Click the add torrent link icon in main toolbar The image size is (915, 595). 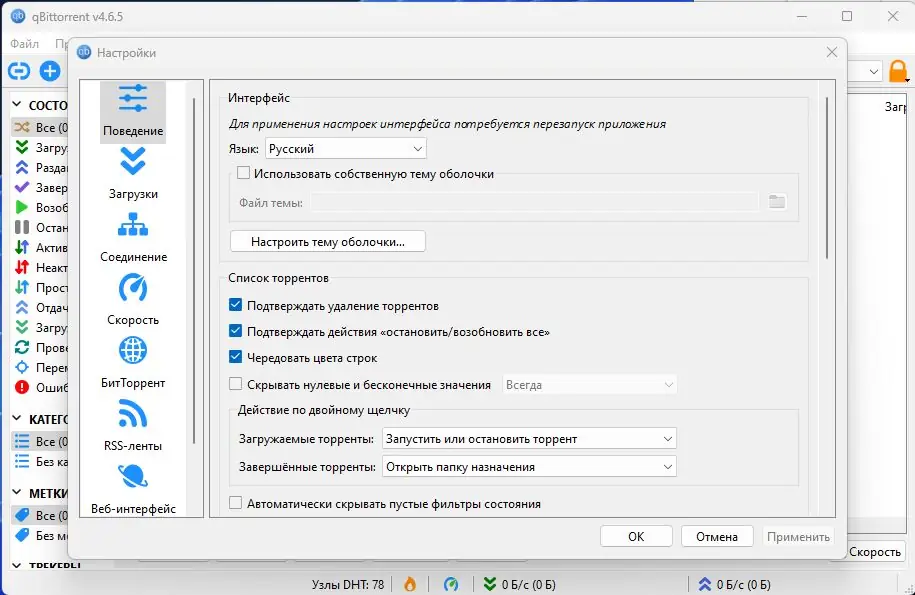click(x=19, y=71)
